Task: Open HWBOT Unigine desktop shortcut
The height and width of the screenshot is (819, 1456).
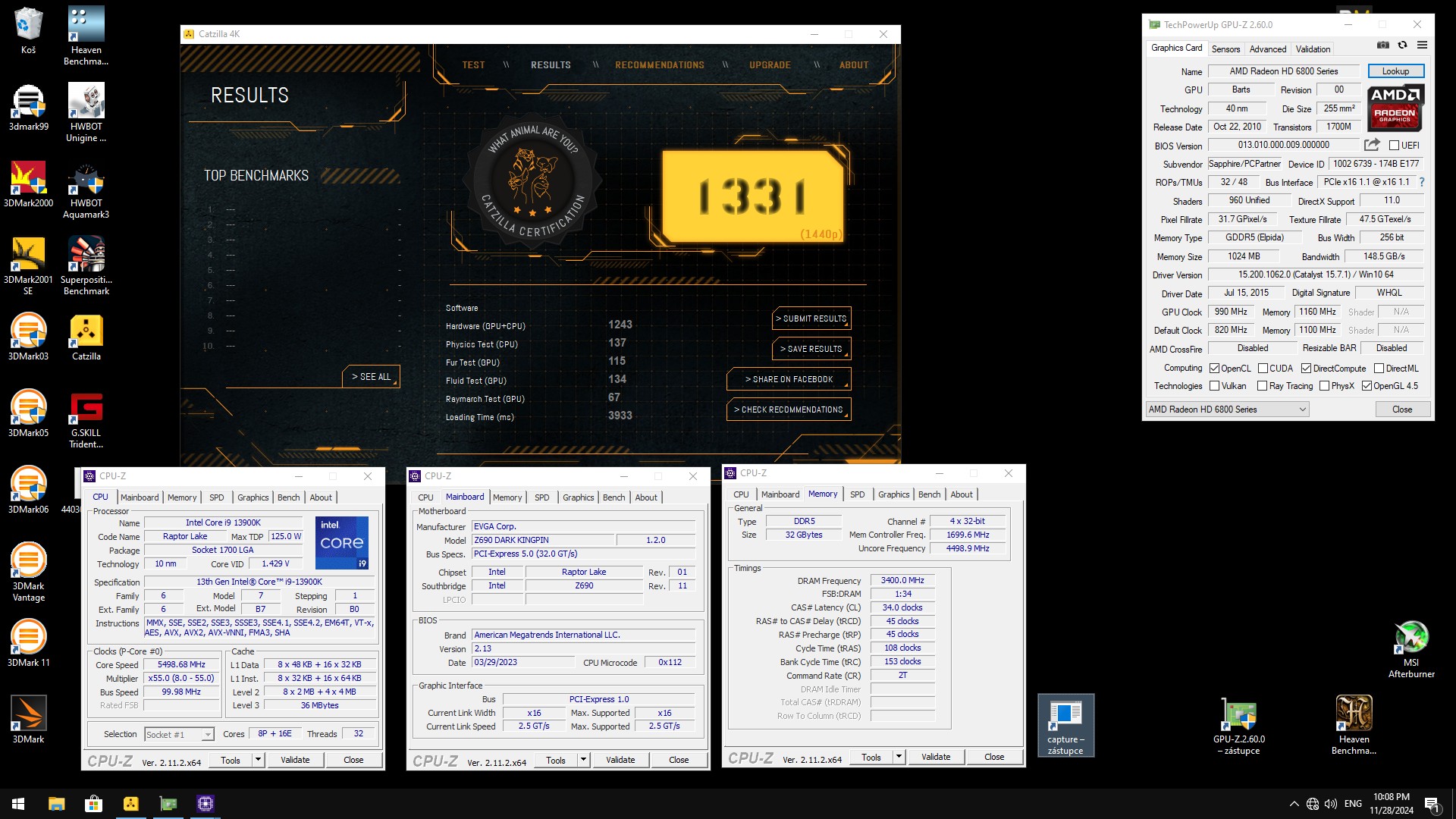Action: pos(86,112)
